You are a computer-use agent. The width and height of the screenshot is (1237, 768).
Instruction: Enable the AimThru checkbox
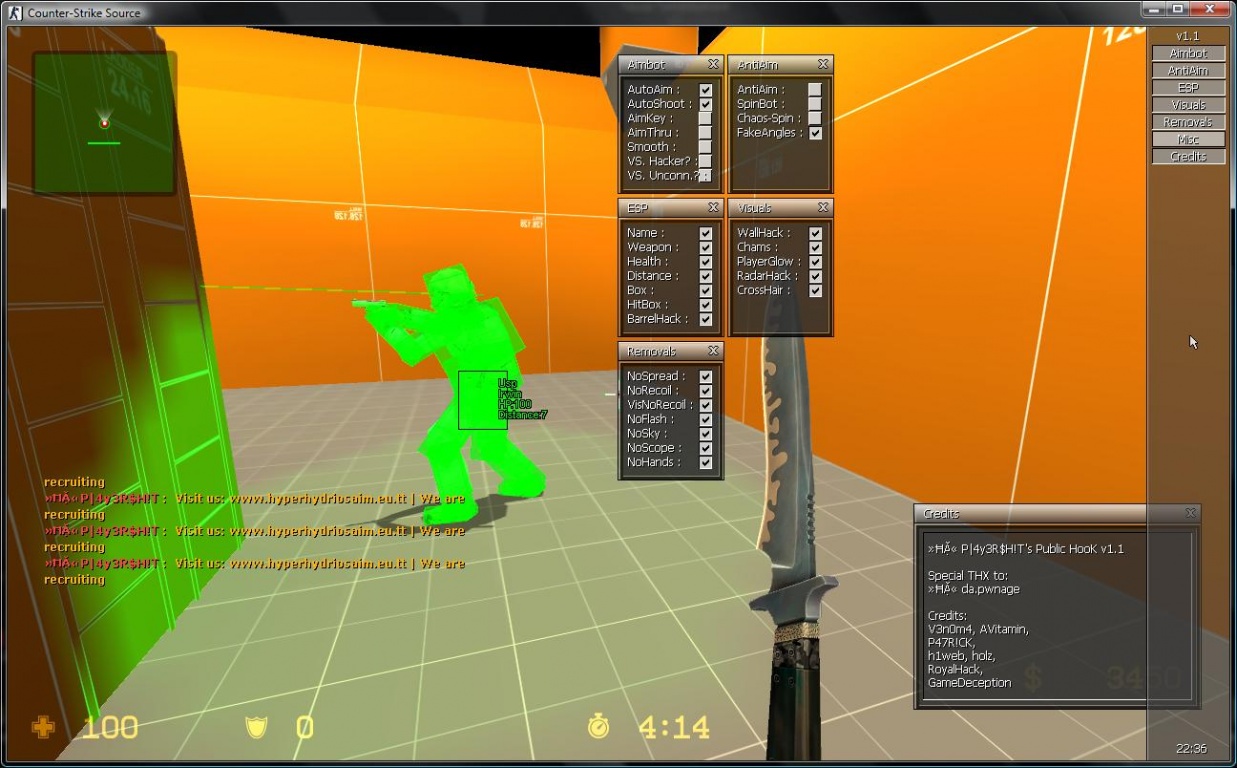pyautogui.click(x=706, y=132)
